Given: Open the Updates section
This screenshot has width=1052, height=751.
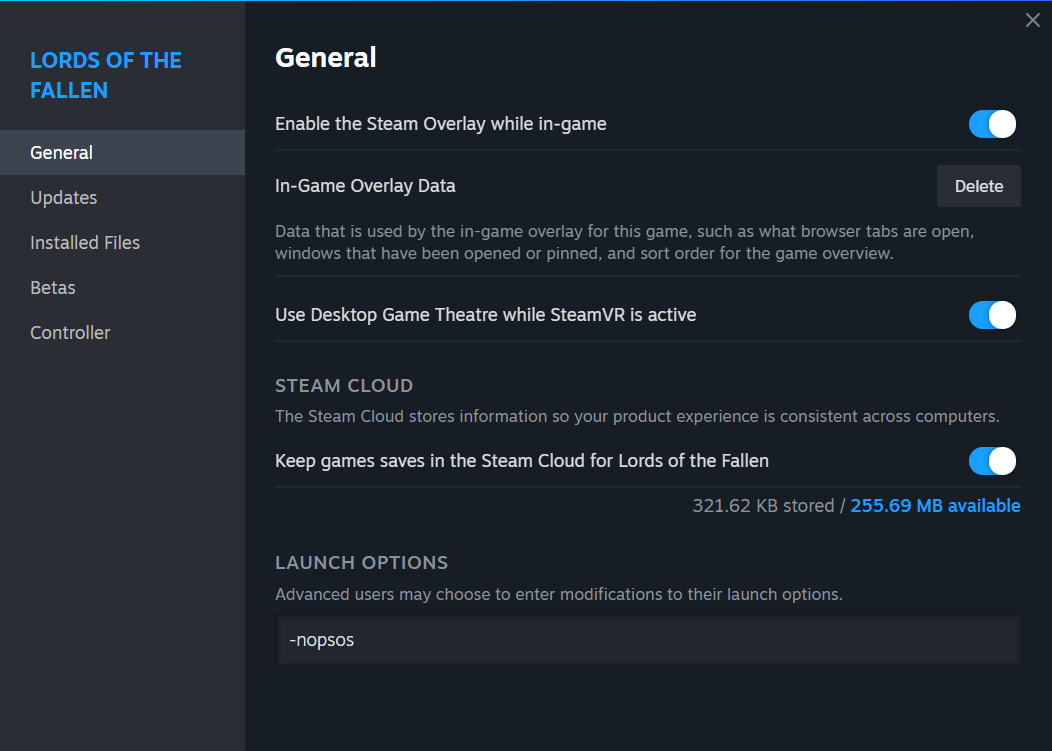Looking at the screenshot, I should click(122, 197).
